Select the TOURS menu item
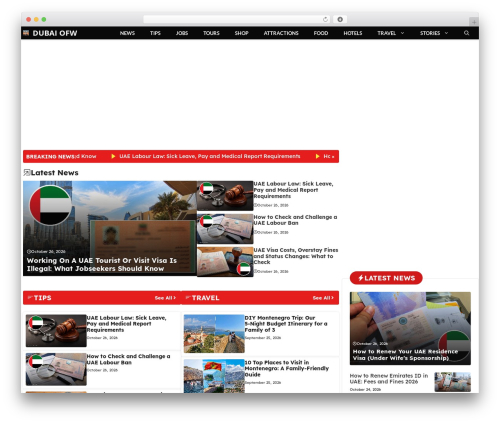The image size is (500, 423). tap(211, 33)
